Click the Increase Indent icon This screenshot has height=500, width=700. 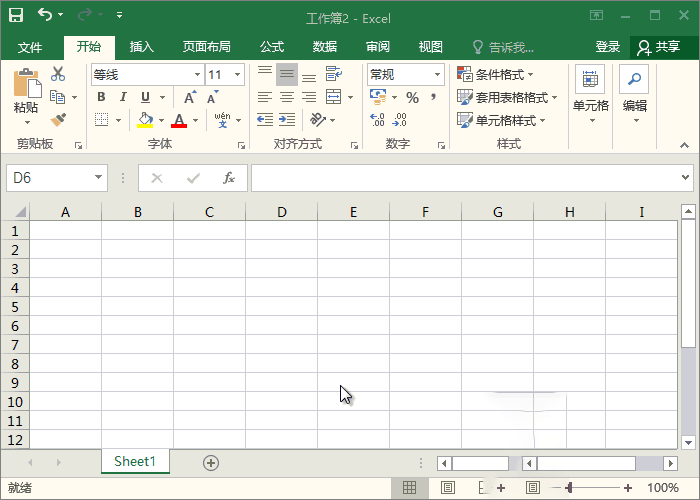click(287, 120)
